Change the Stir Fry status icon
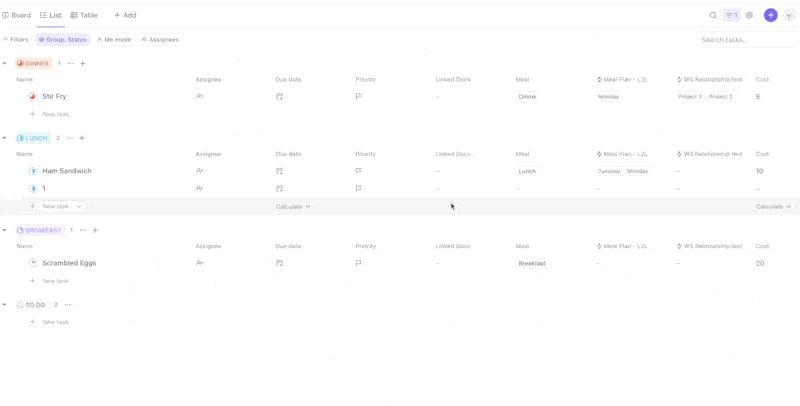 32,96
